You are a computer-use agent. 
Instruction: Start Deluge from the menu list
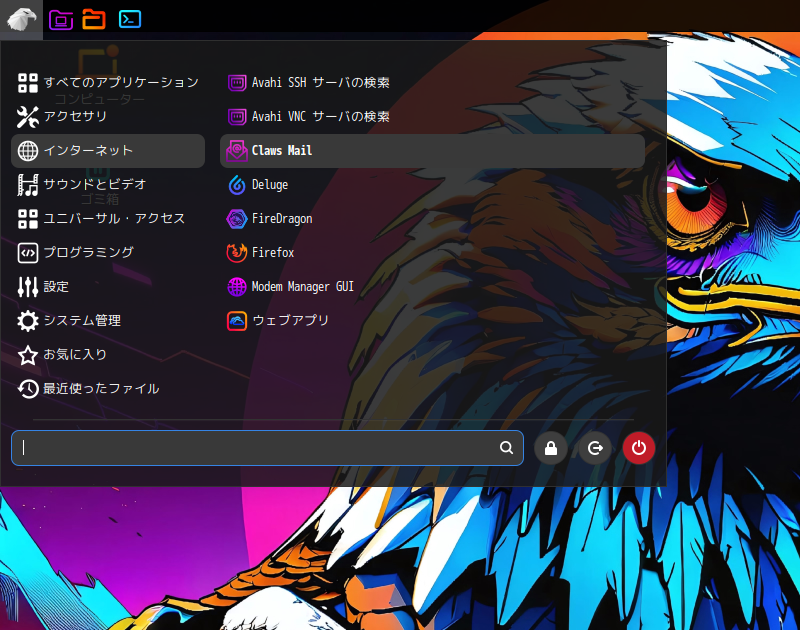click(432, 185)
